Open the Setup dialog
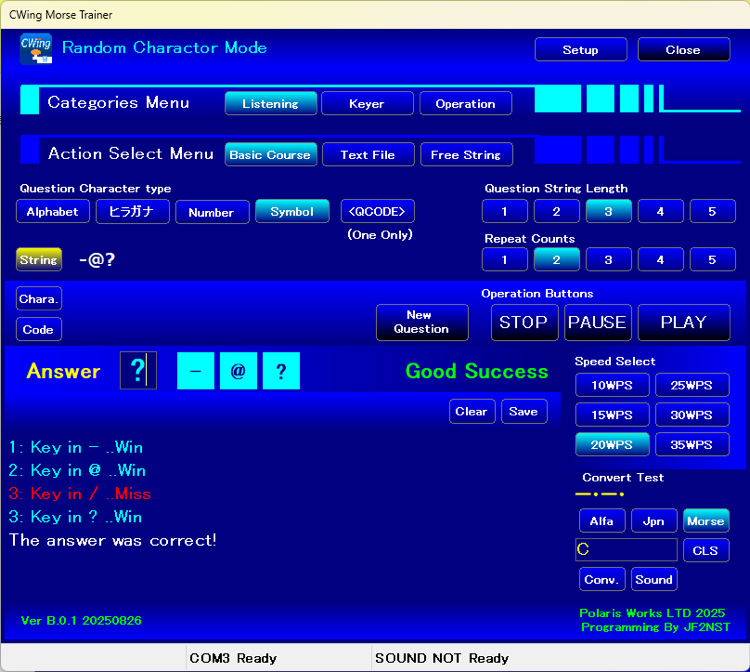 [580, 50]
